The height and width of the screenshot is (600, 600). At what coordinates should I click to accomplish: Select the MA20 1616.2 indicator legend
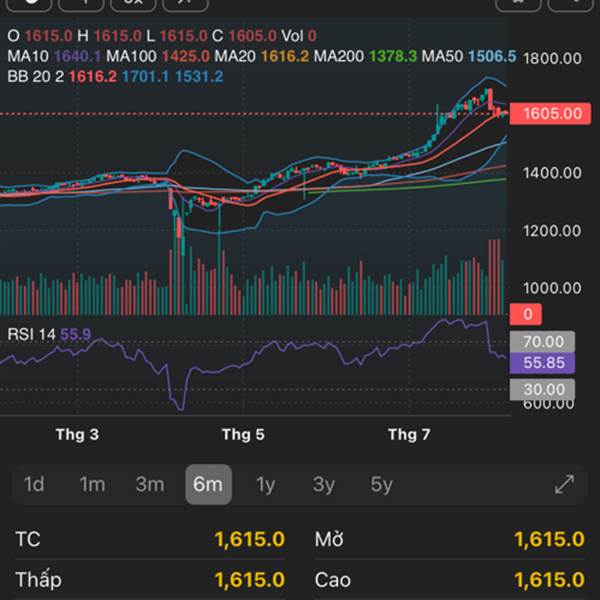coord(261,56)
